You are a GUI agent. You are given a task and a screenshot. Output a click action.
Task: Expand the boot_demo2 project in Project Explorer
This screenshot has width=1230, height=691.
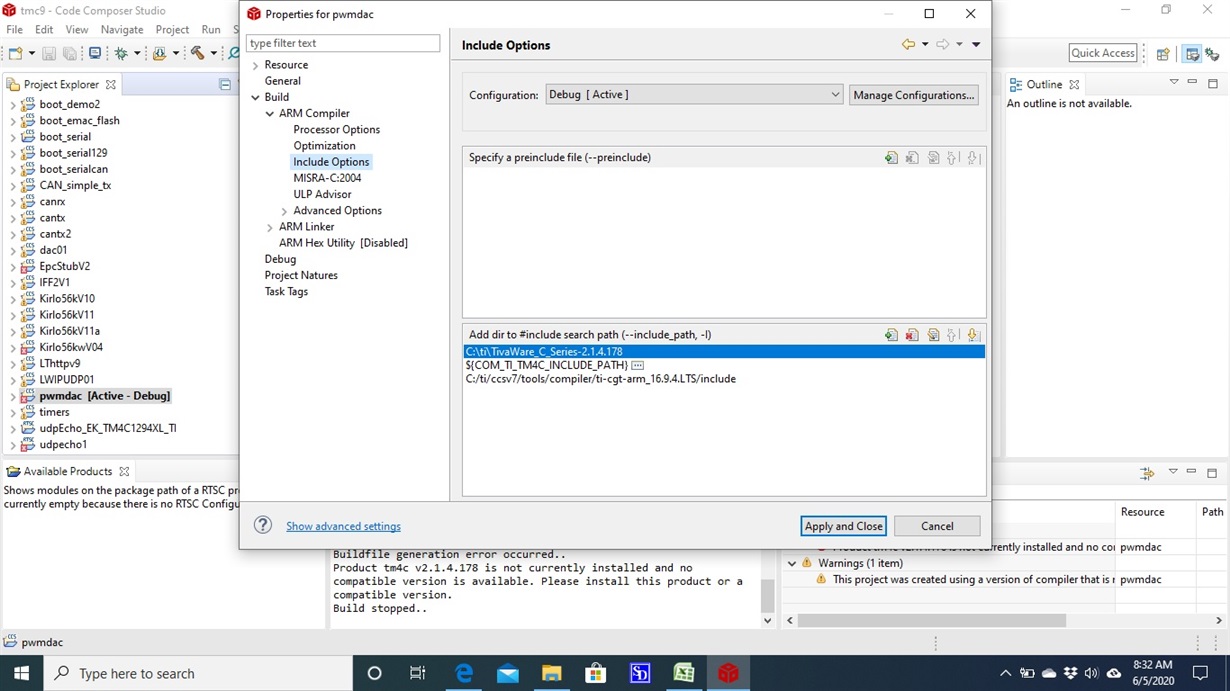coord(13,104)
